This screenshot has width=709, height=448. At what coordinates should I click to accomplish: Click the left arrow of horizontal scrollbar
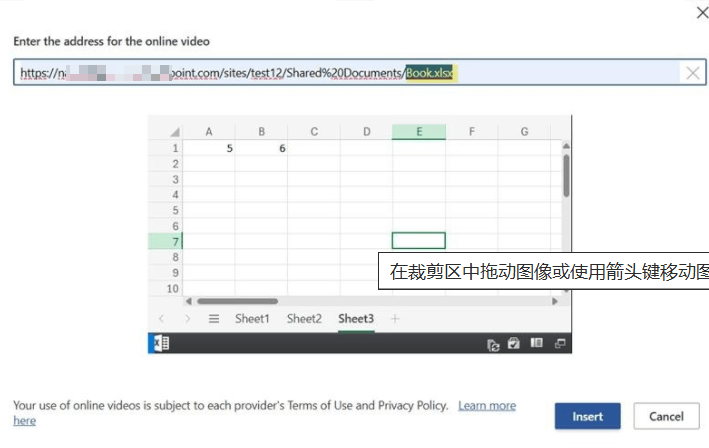tap(189, 301)
